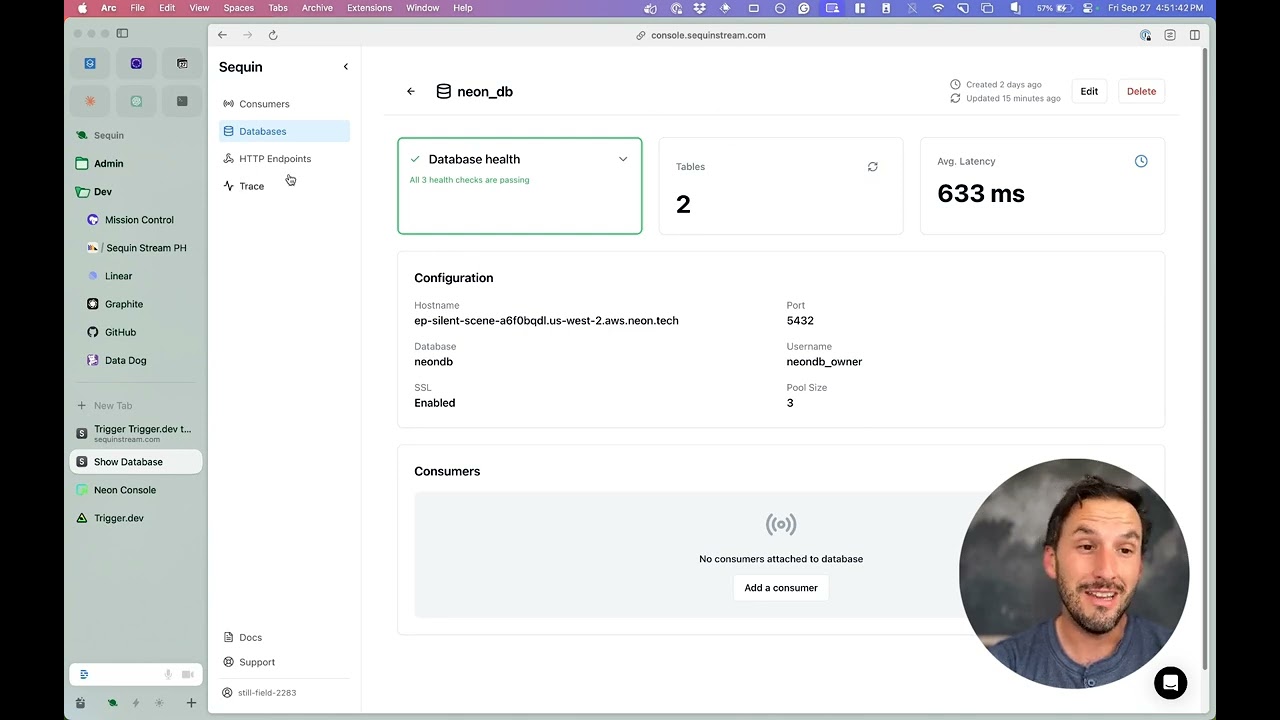Image resolution: width=1280 pixels, height=720 pixels.
Task: Open the Arc archive box icon at the sidebar bottom
Action: (x=81, y=703)
